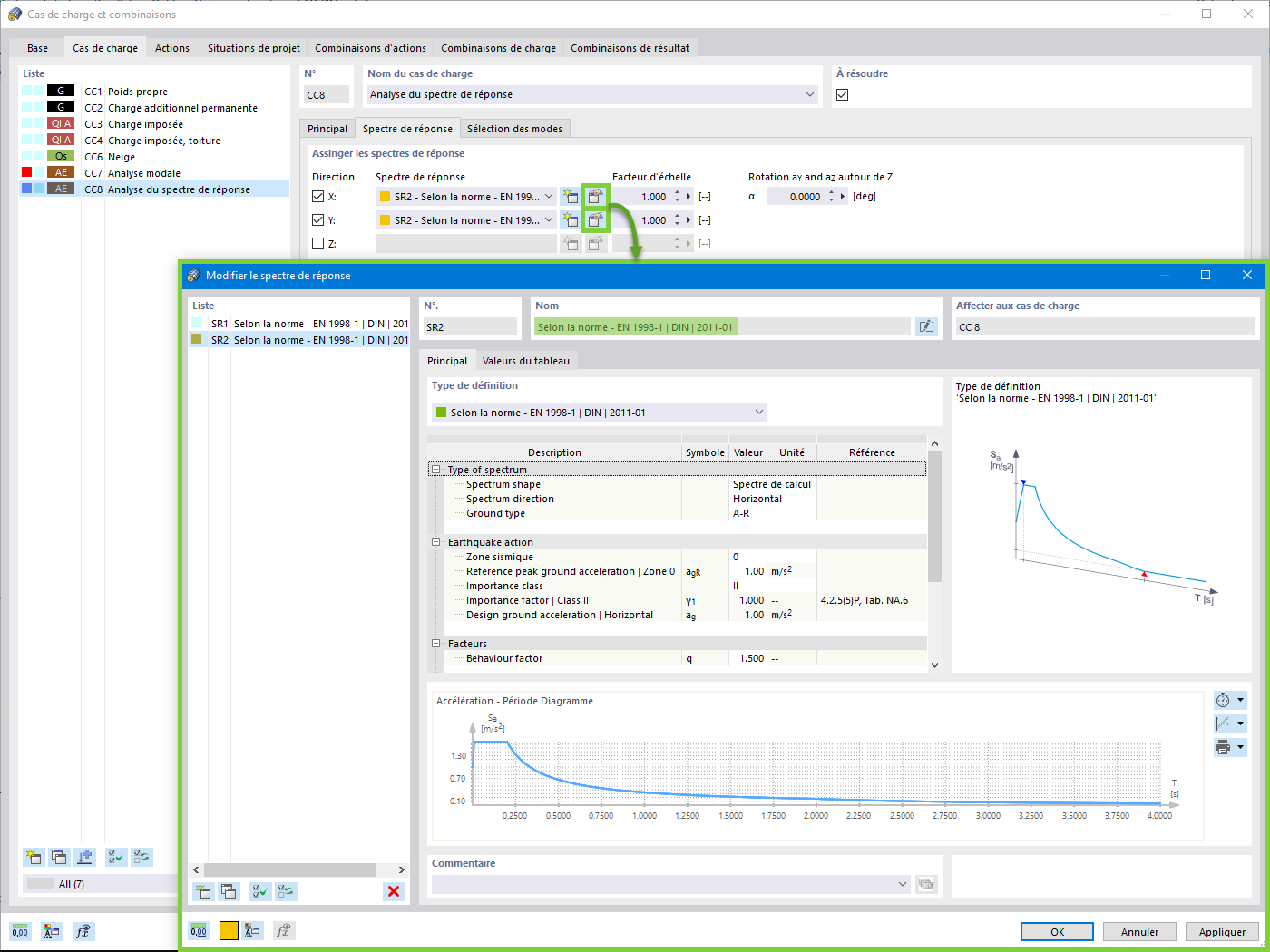Viewport: 1270px width, 952px height.
Task: Select all load cases check icon
Action: pyautogui.click(x=116, y=857)
